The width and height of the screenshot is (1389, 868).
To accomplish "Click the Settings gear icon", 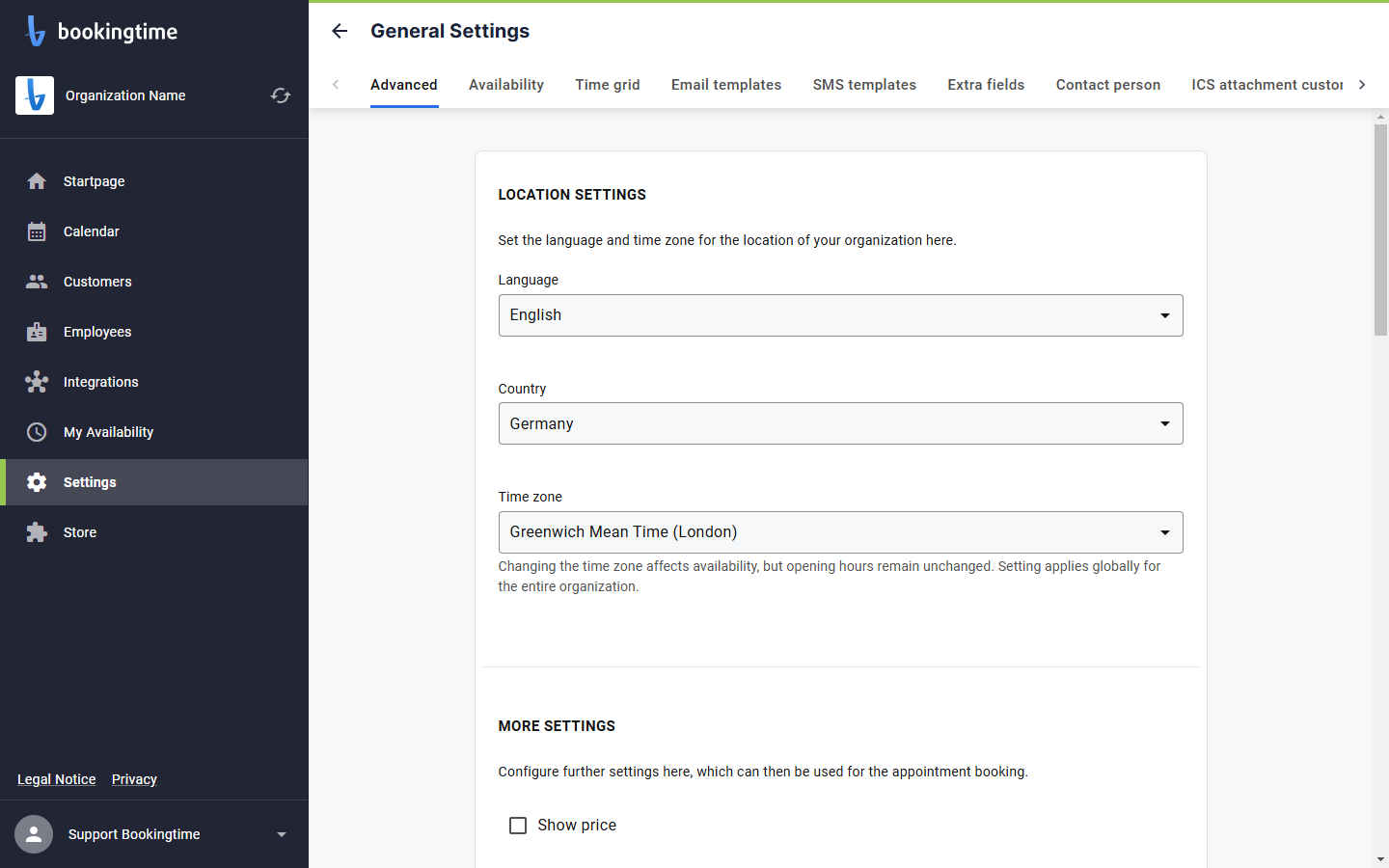I will [37, 482].
